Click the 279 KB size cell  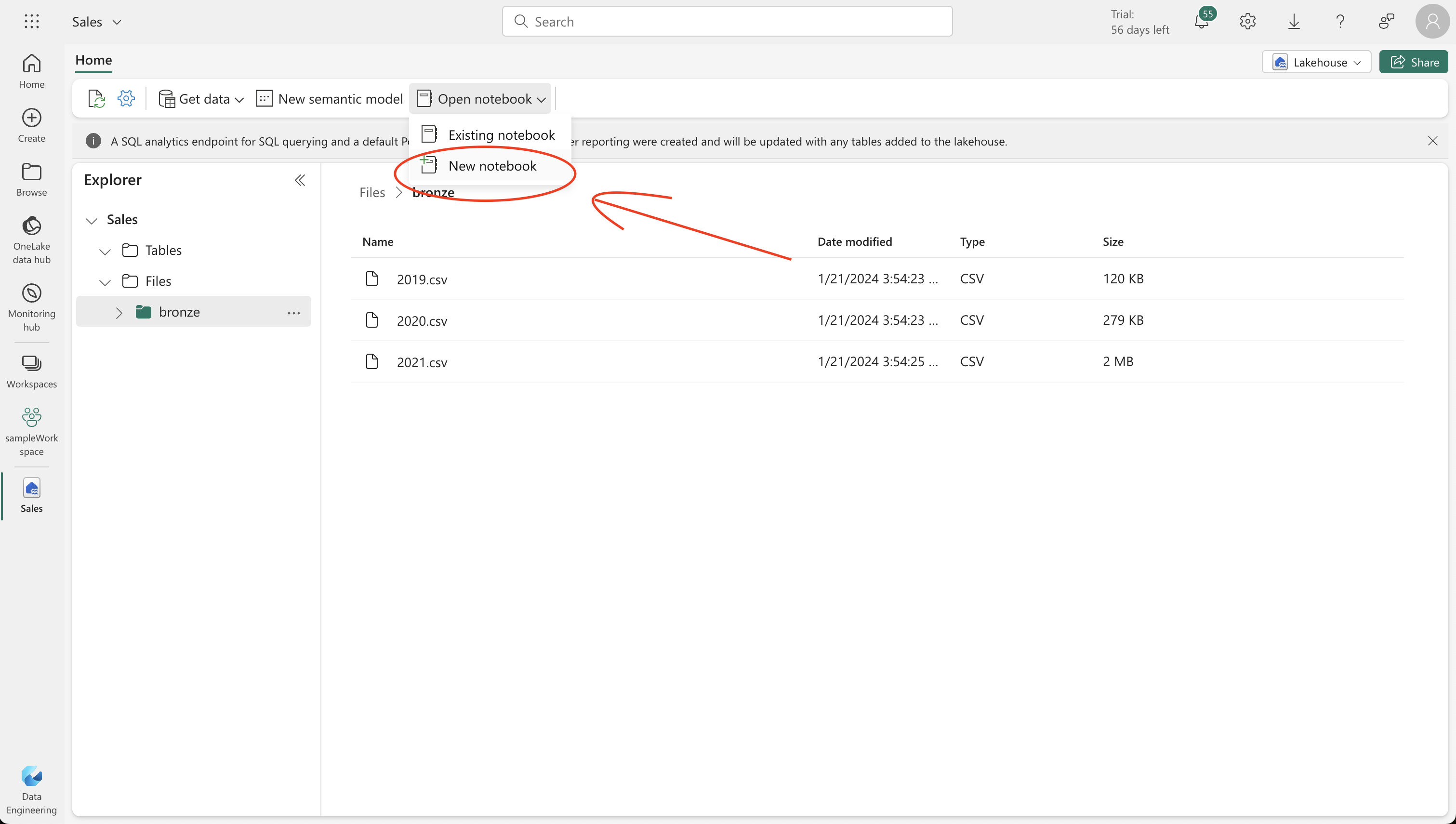coord(1123,320)
